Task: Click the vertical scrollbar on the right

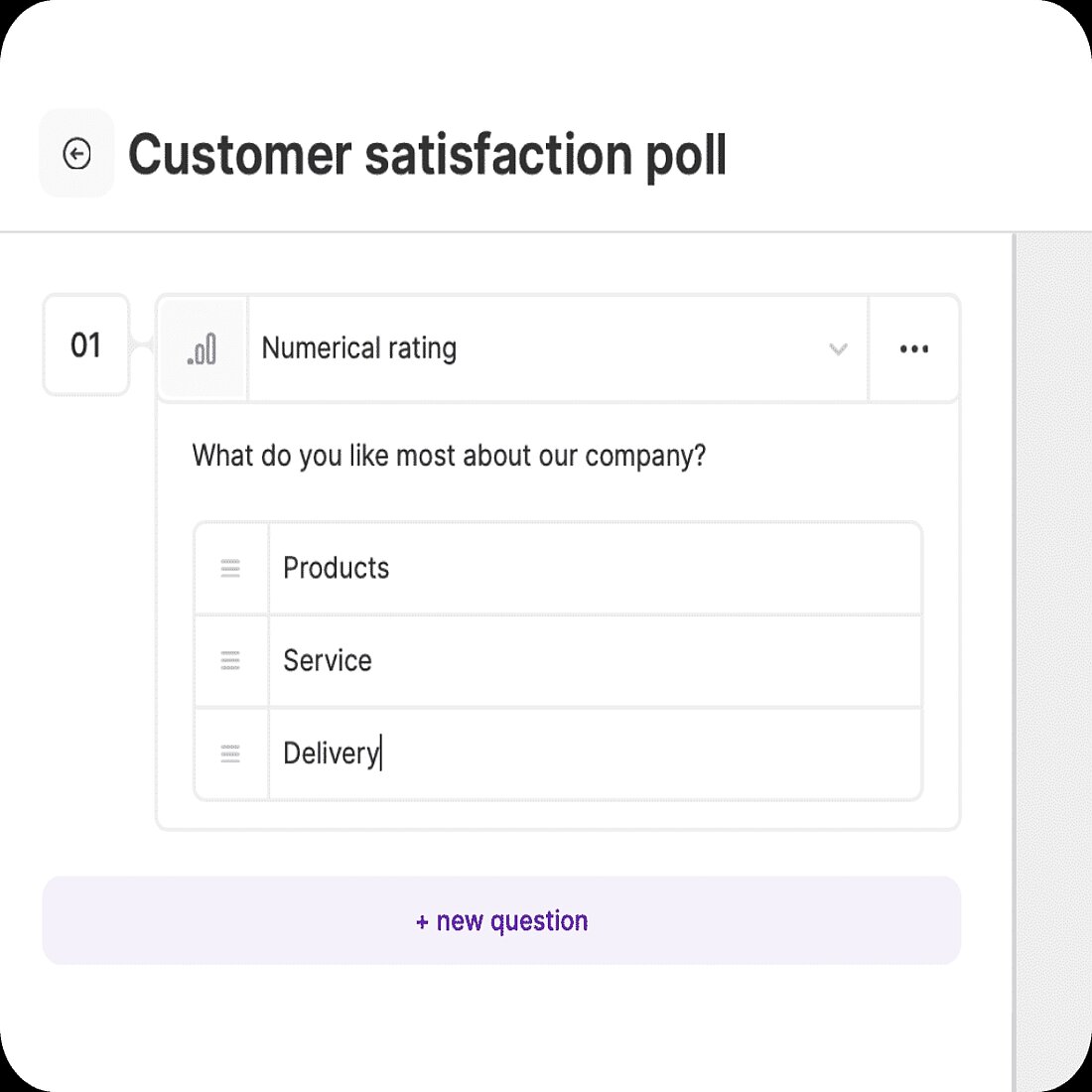Action: tap(1052, 596)
